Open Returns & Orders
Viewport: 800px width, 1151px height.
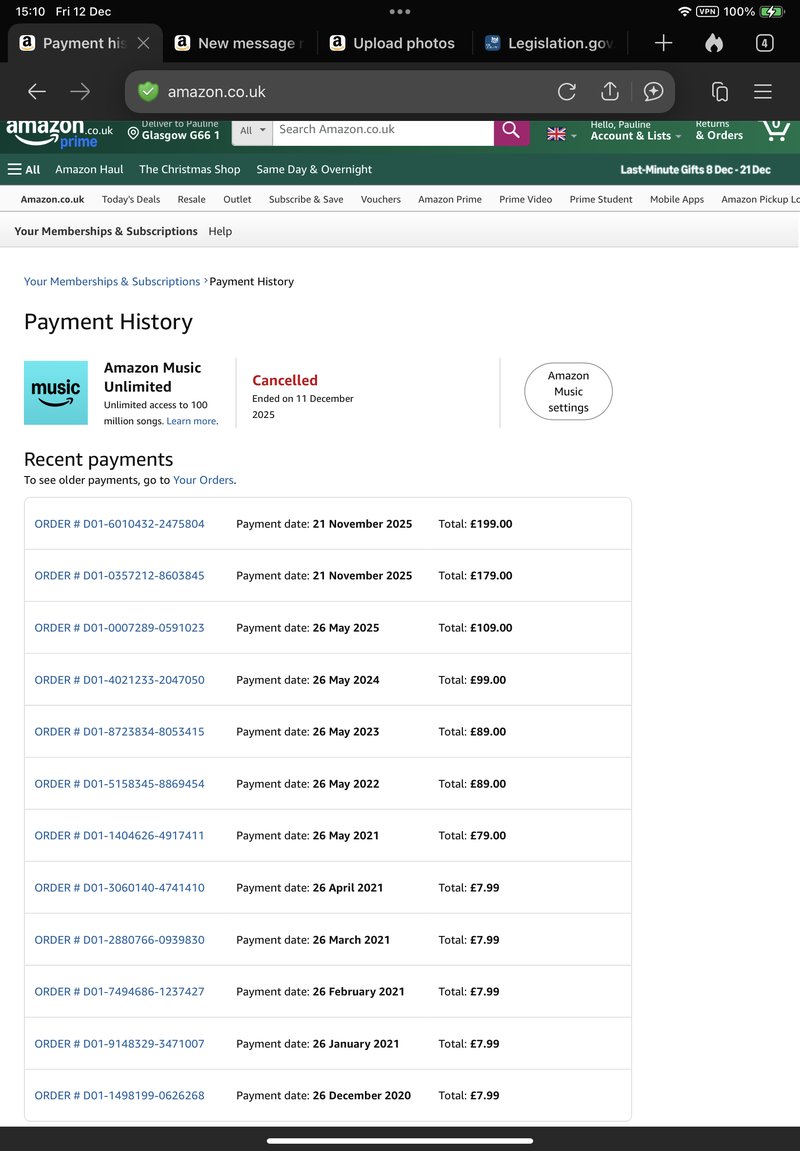pos(719,131)
